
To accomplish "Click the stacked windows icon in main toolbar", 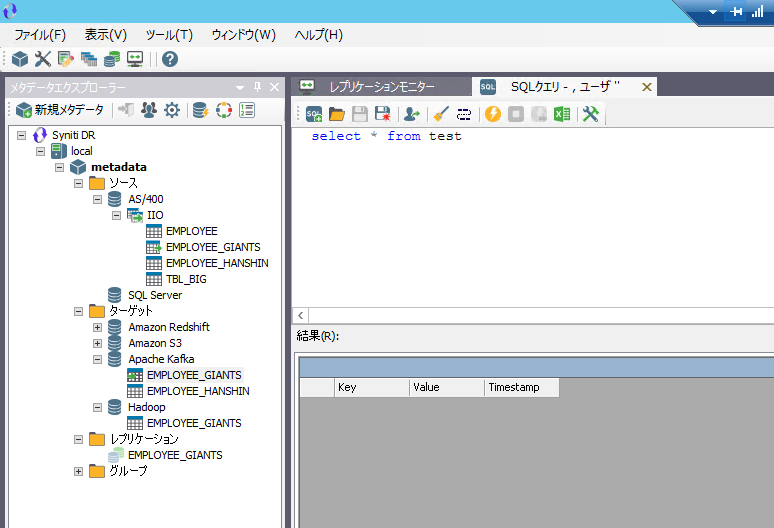I will pyautogui.click(x=89, y=59).
